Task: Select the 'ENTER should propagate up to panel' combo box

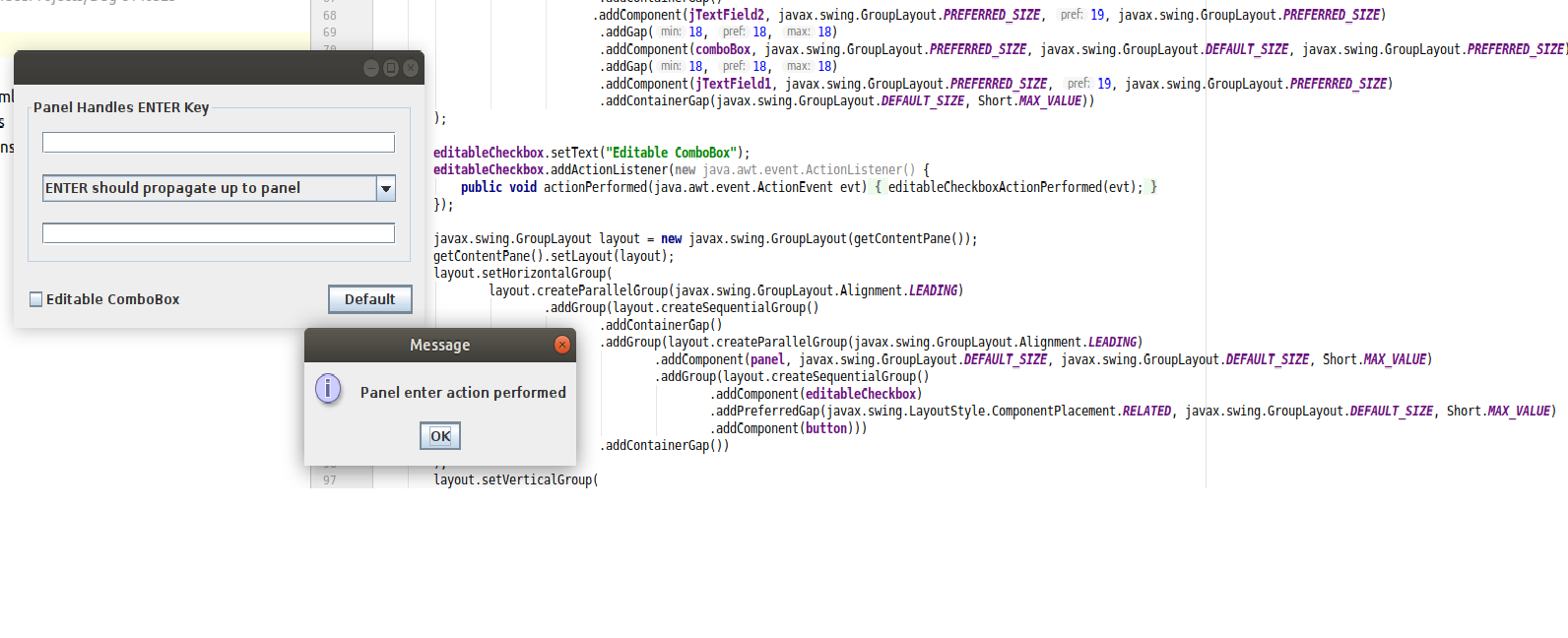Action: pyautogui.click(x=209, y=188)
